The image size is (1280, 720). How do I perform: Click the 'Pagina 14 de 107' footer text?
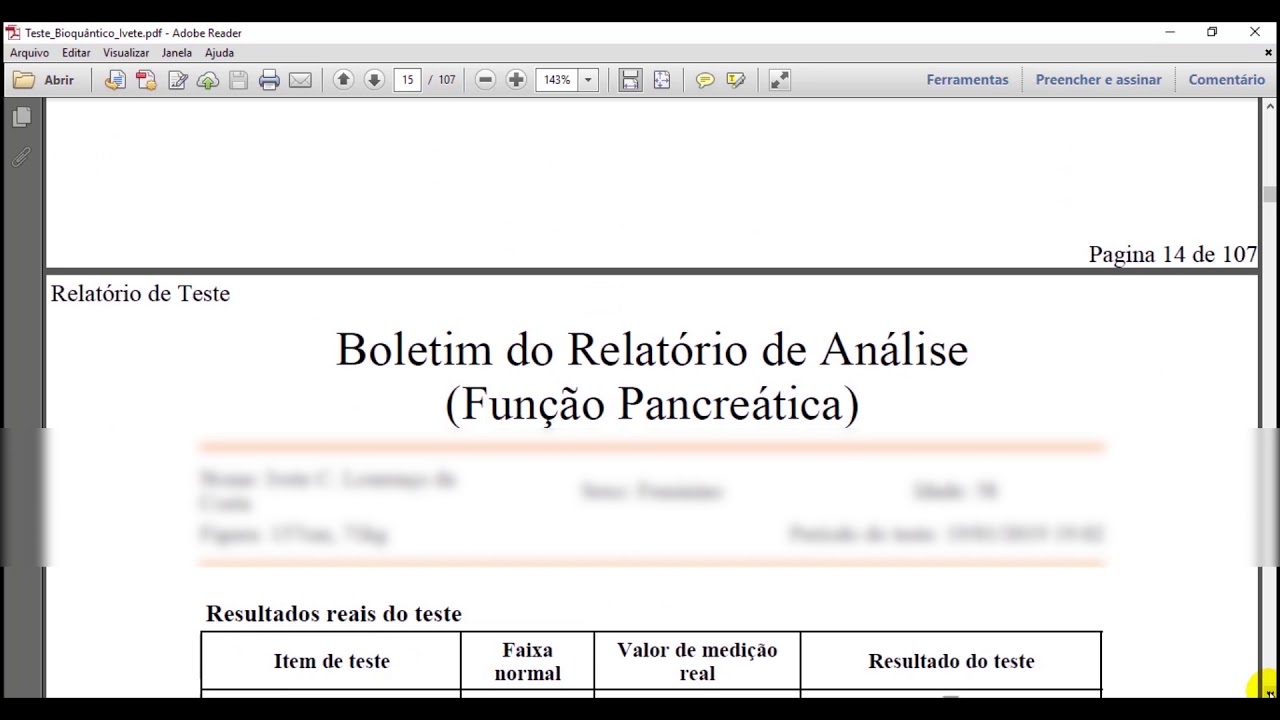(1172, 254)
